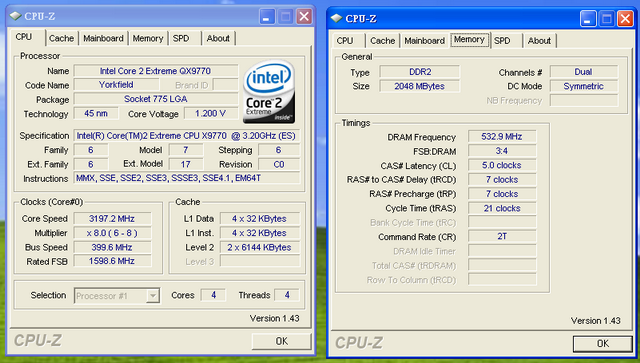The height and width of the screenshot is (363, 640).
Task: Click the Bus Speed value 399.6 MHz
Action: click(112, 247)
